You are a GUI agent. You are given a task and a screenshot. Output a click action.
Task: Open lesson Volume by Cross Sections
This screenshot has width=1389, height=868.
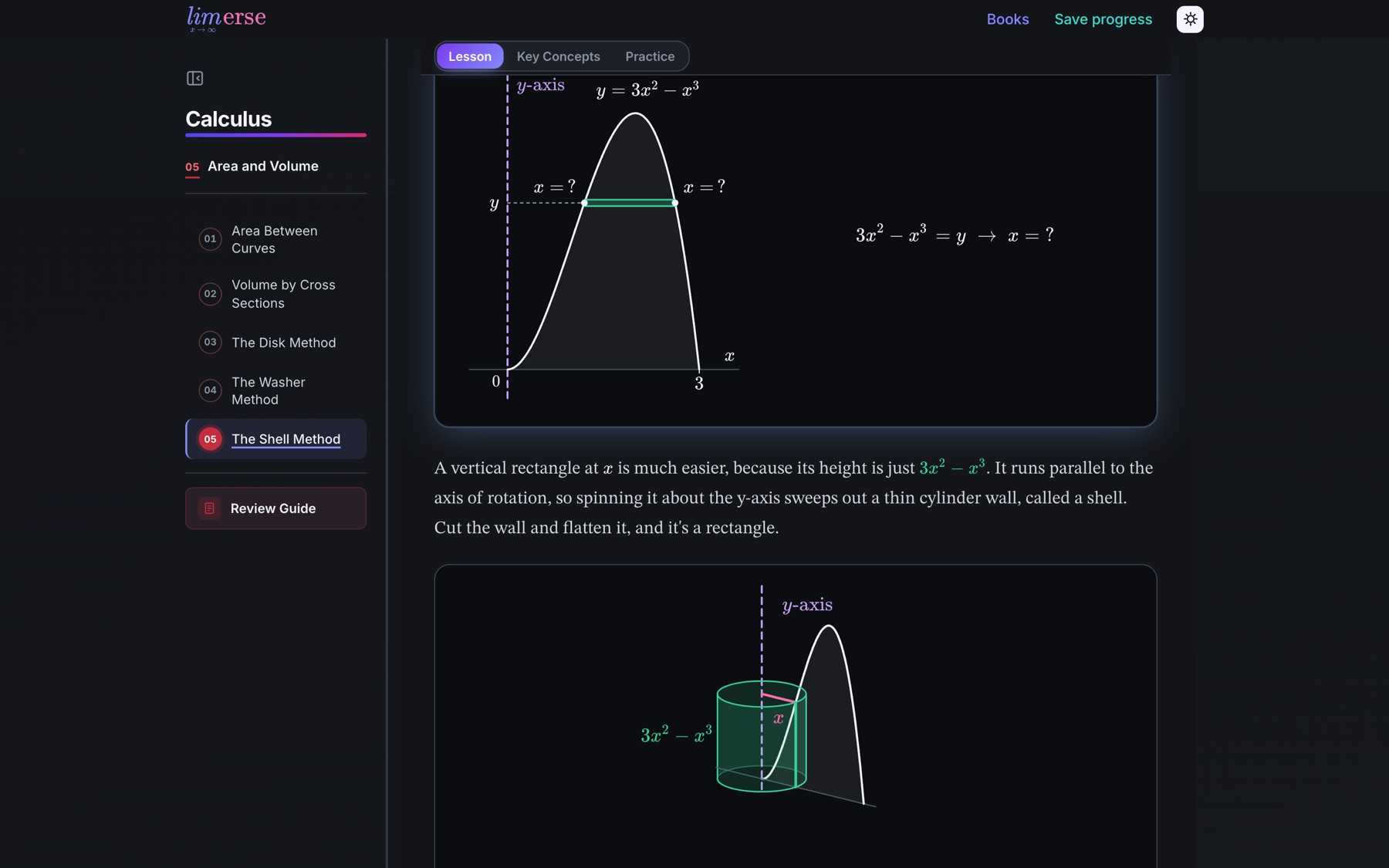click(275, 294)
